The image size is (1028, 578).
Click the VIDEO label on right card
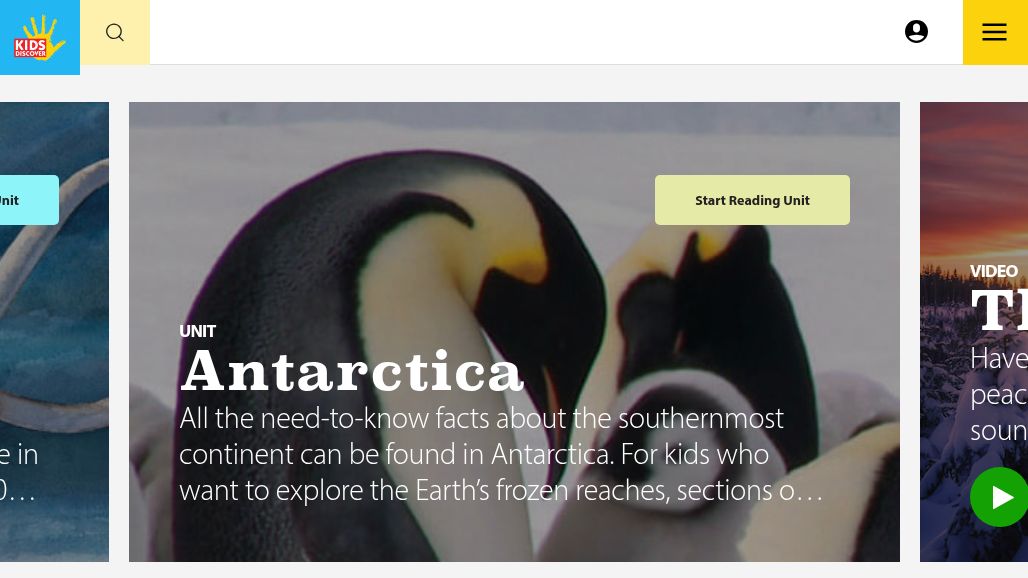[x=994, y=271]
